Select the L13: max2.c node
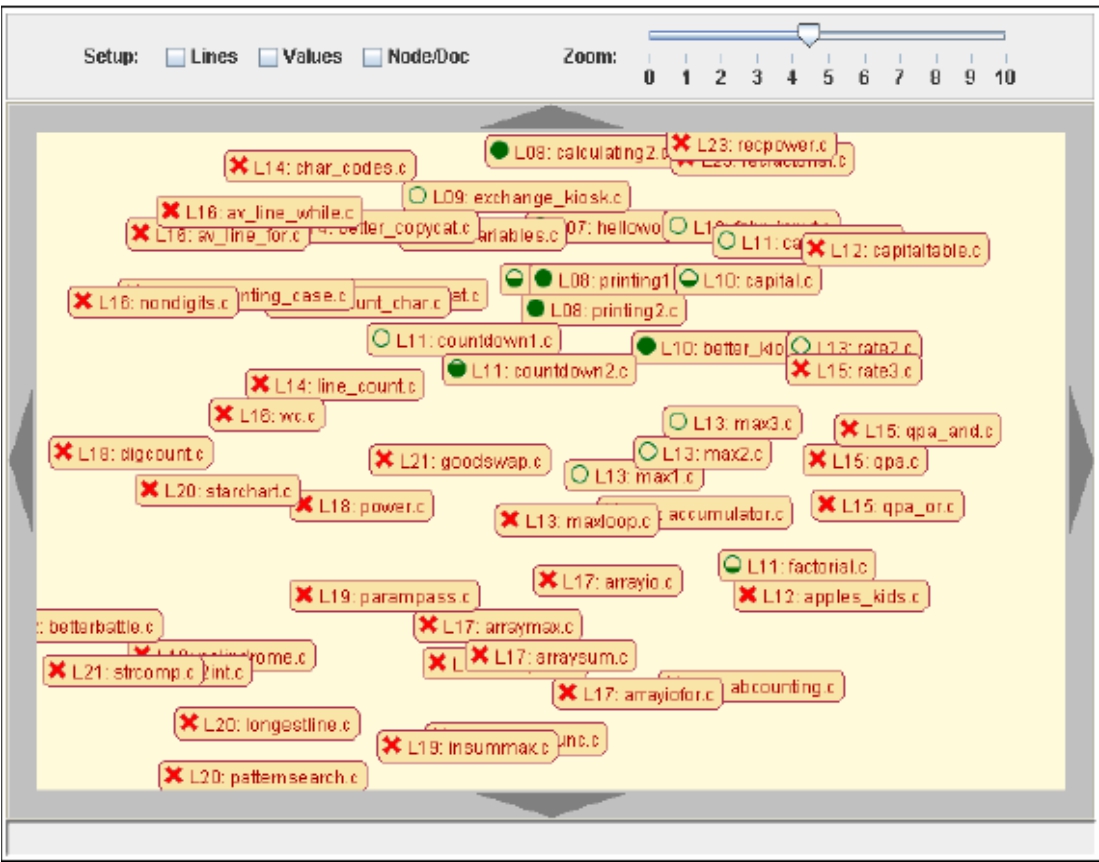1099x862 pixels. [702, 453]
